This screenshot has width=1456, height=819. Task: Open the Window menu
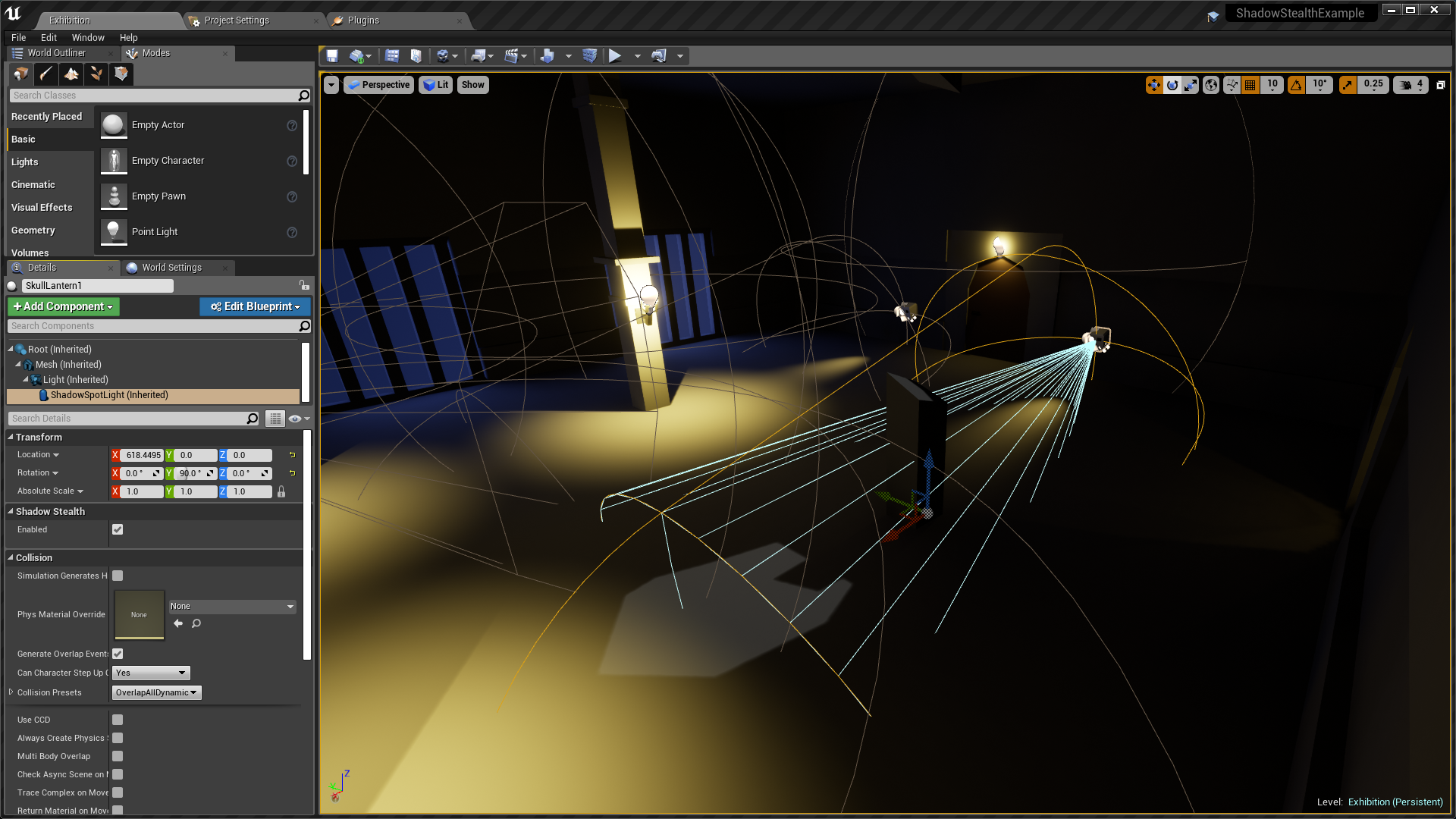pyautogui.click(x=88, y=37)
